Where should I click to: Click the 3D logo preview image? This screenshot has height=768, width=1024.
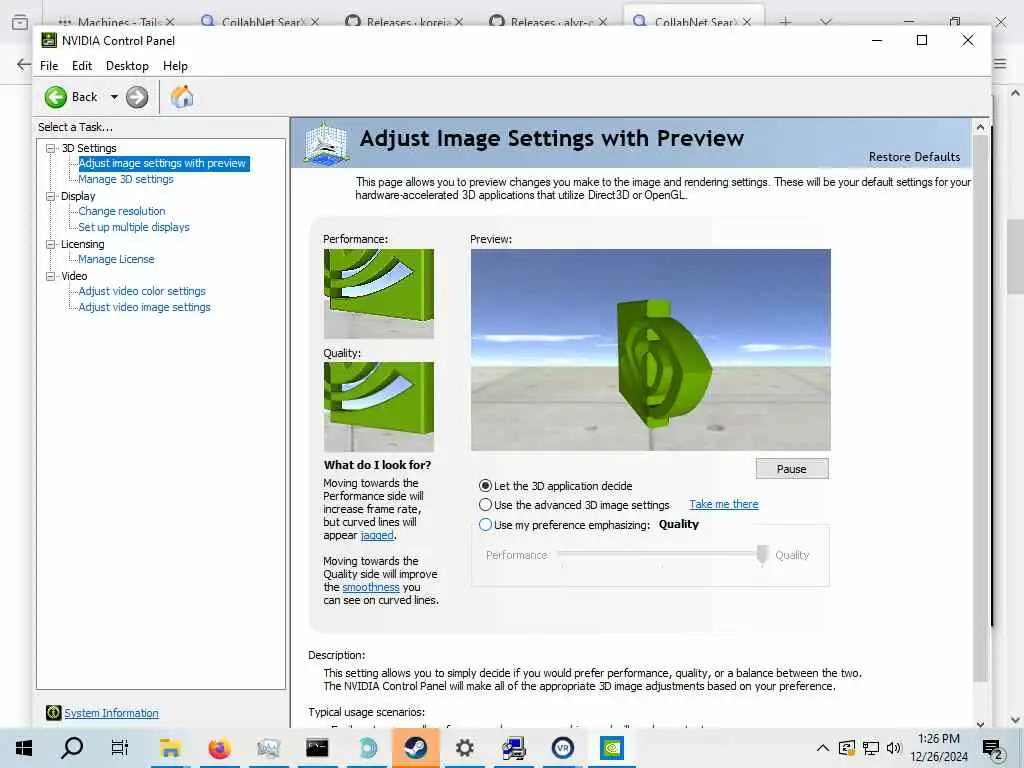(650, 349)
